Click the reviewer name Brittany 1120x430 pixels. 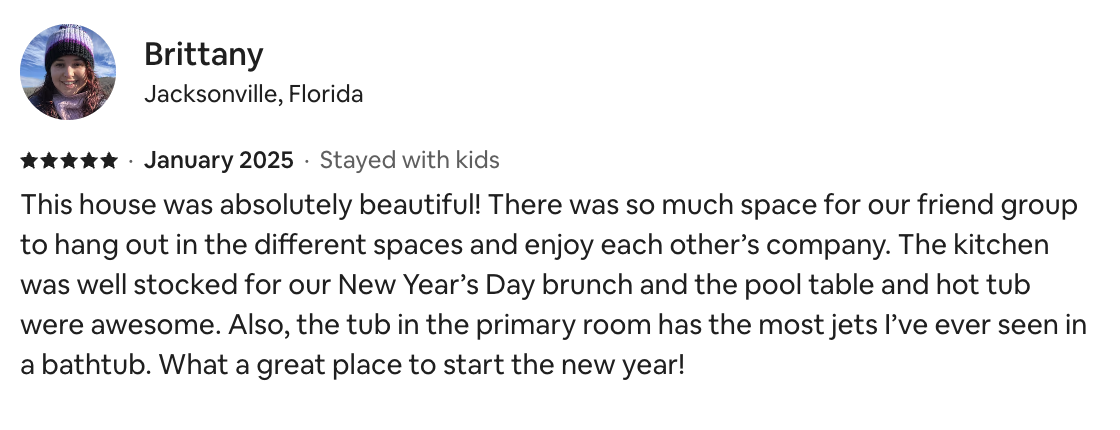pos(204,55)
